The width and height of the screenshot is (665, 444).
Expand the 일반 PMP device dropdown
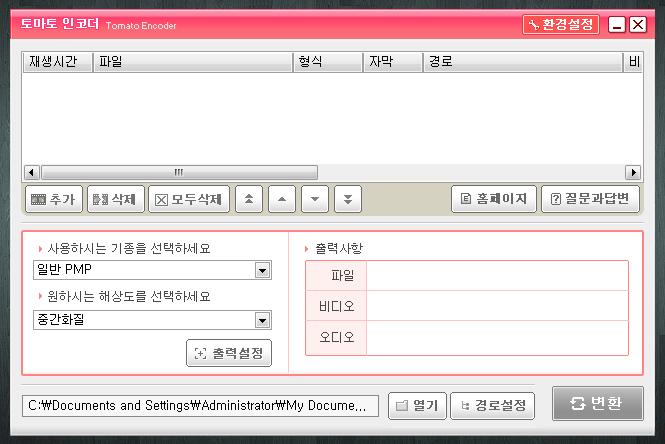263,270
